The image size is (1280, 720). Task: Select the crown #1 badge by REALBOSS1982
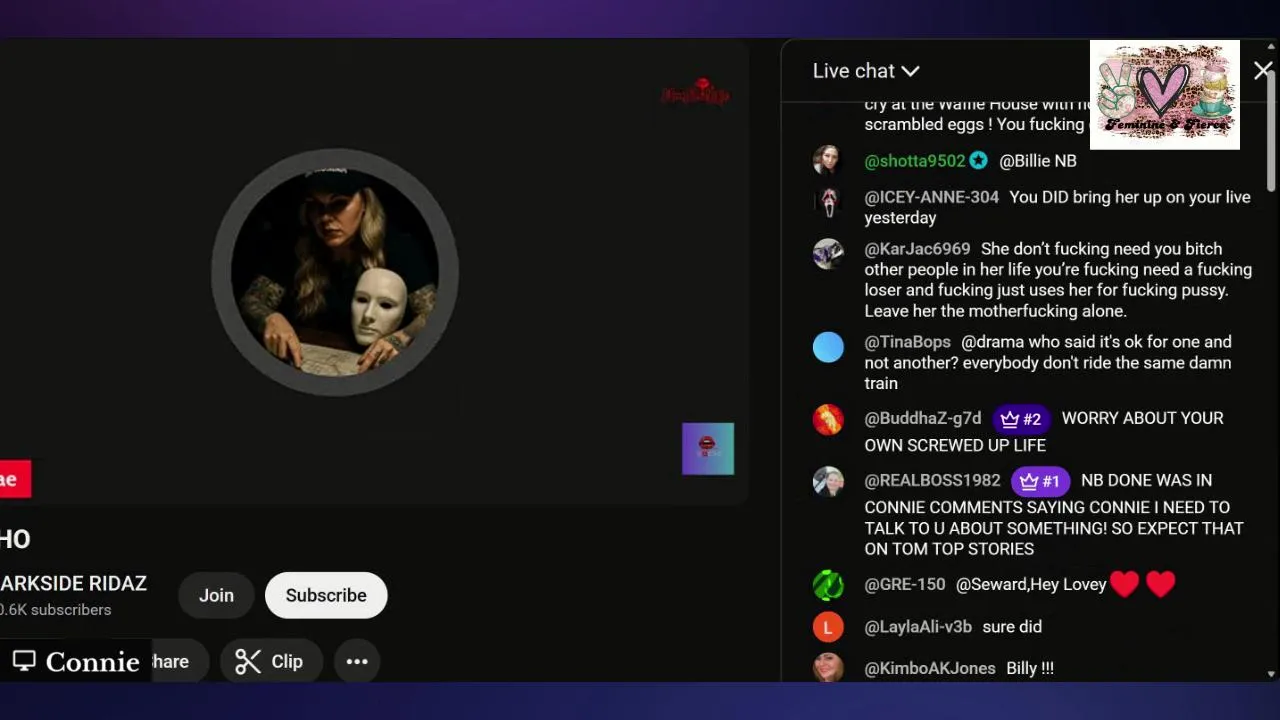(x=1040, y=481)
